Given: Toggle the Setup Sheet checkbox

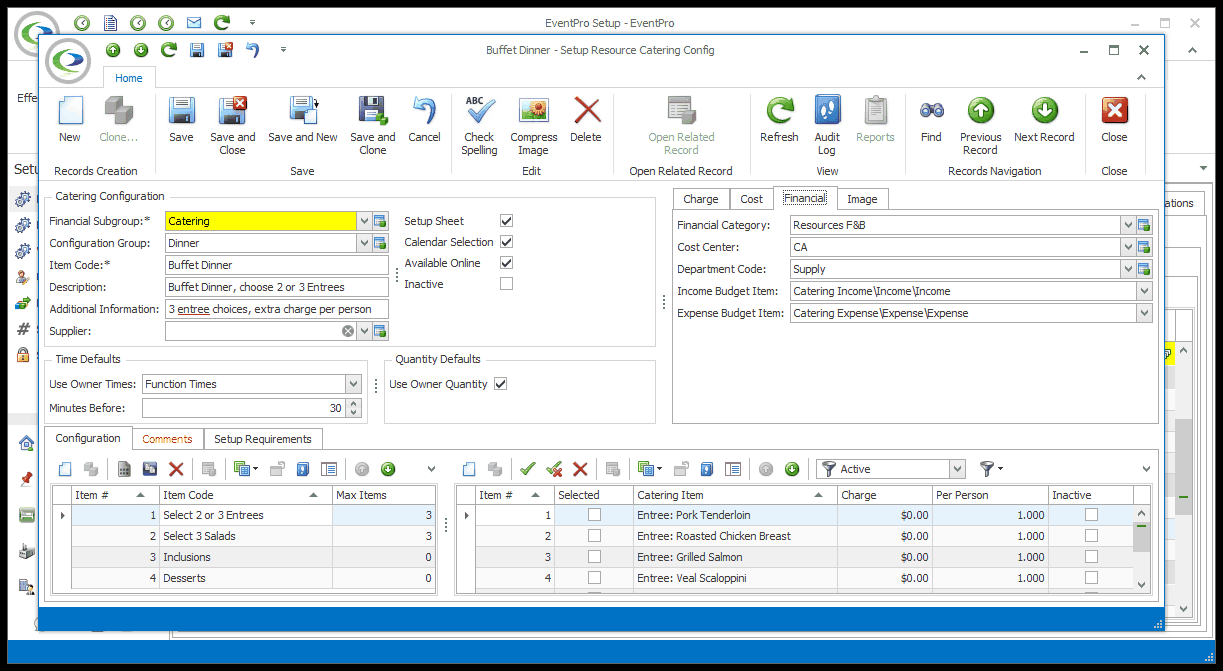Looking at the screenshot, I should coord(506,221).
